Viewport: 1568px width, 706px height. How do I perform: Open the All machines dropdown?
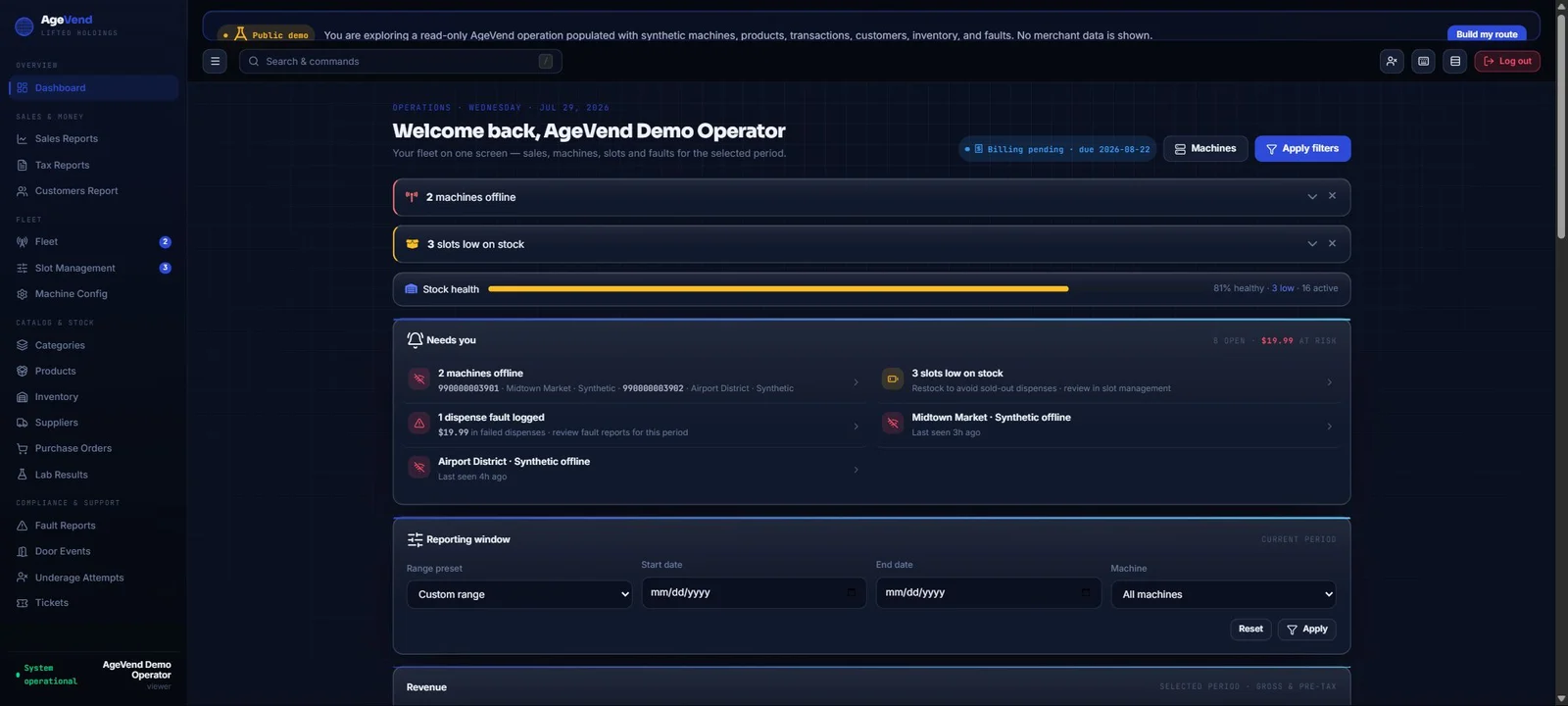coord(1223,594)
